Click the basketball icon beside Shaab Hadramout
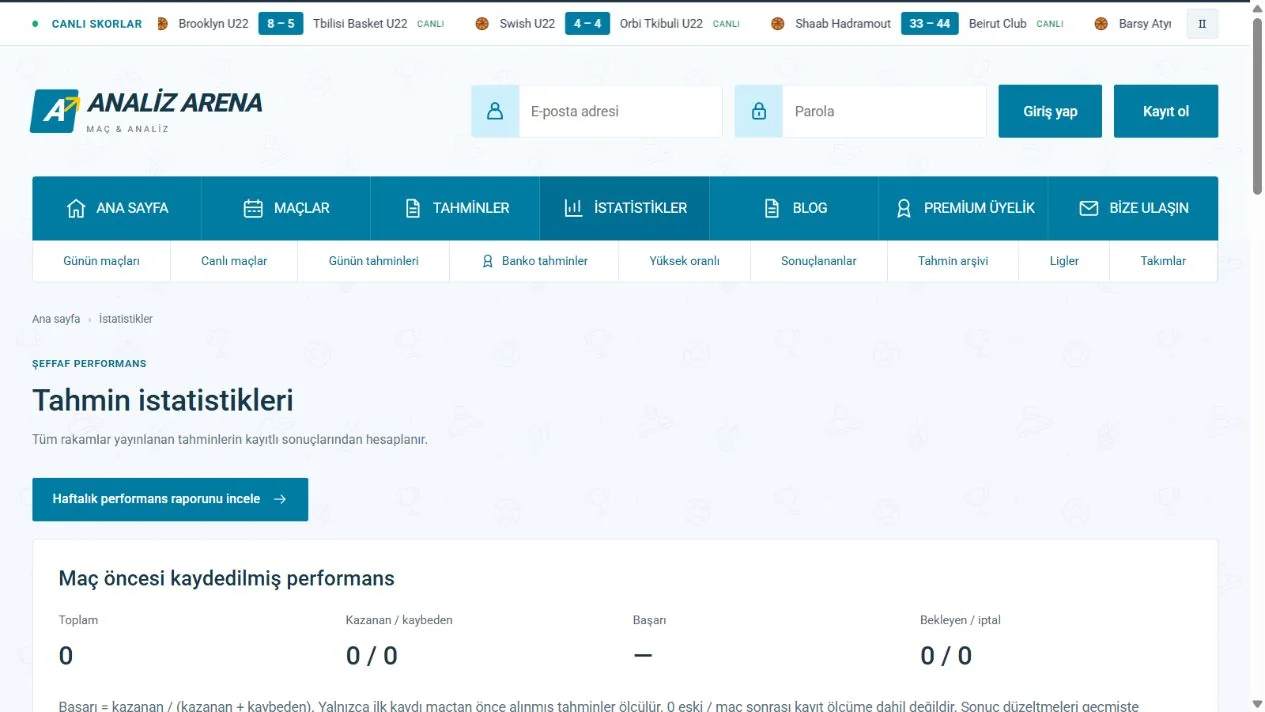This screenshot has height=712, width=1265. click(778, 24)
